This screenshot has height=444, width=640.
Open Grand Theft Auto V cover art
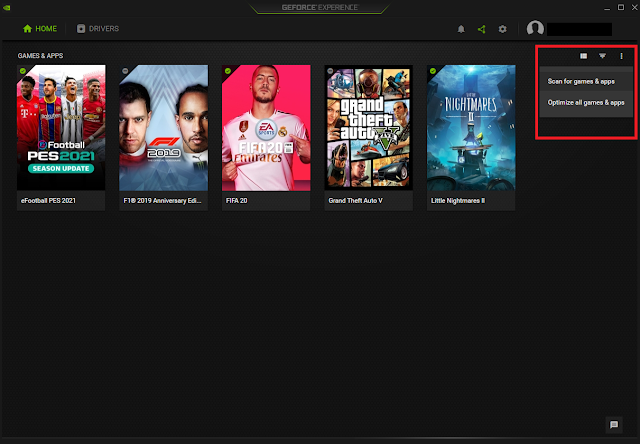pos(369,128)
